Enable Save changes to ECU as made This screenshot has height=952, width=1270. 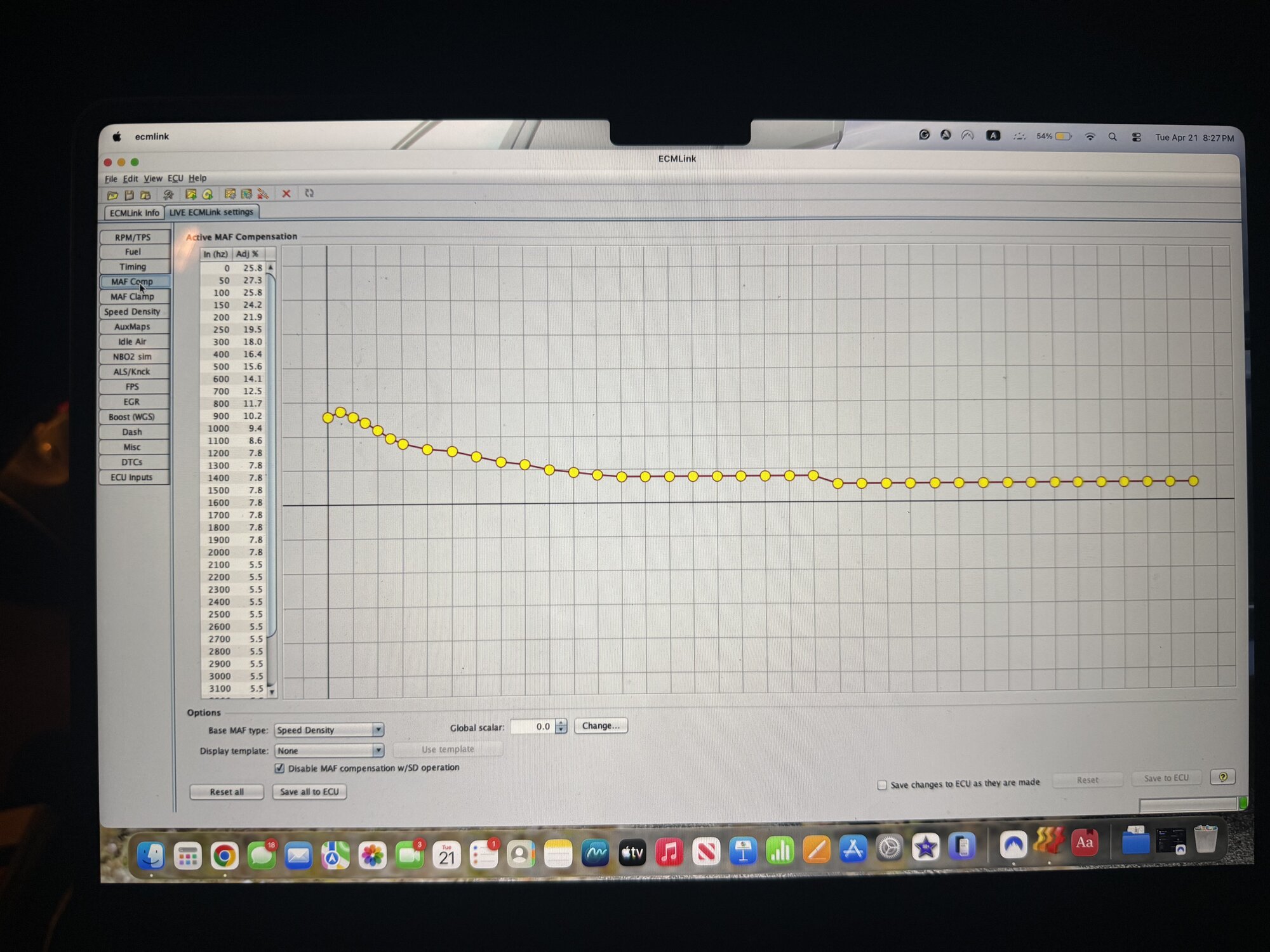point(882,785)
